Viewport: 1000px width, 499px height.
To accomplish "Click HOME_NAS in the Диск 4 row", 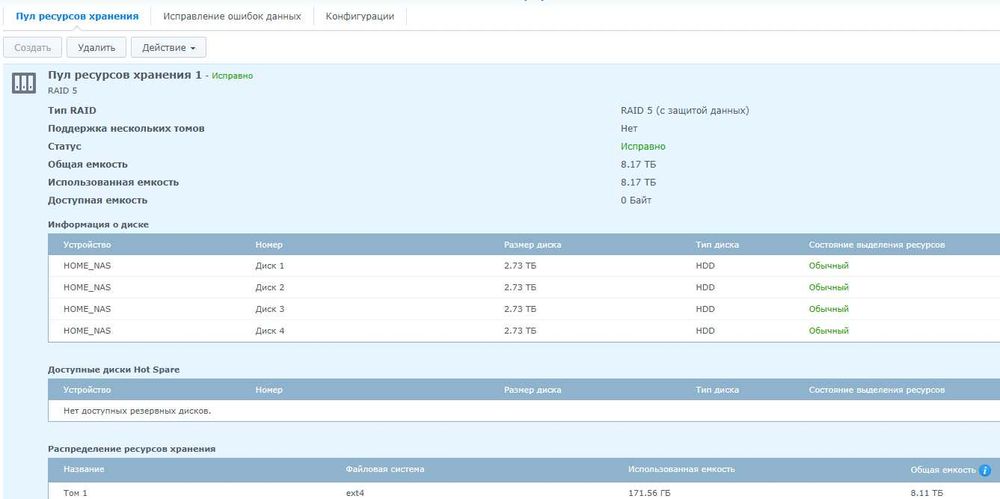I will [x=87, y=331].
